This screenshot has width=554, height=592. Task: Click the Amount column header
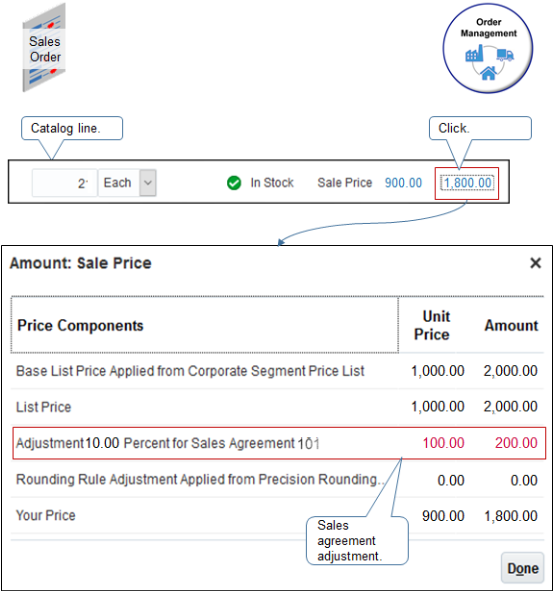[511, 325]
